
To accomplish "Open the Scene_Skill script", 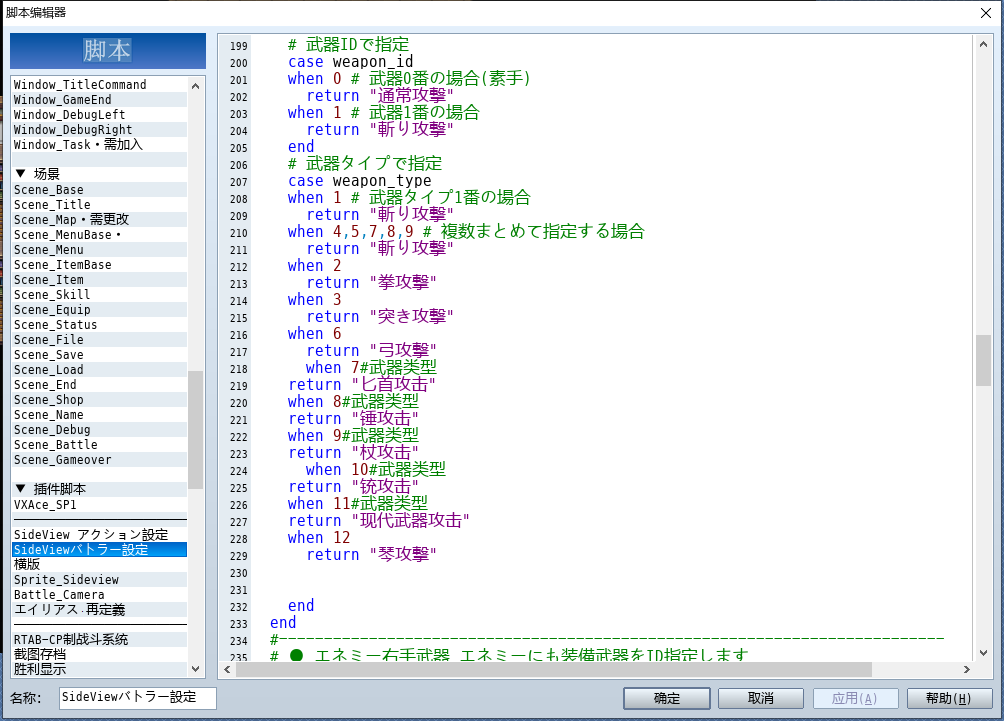I will point(99,295).
